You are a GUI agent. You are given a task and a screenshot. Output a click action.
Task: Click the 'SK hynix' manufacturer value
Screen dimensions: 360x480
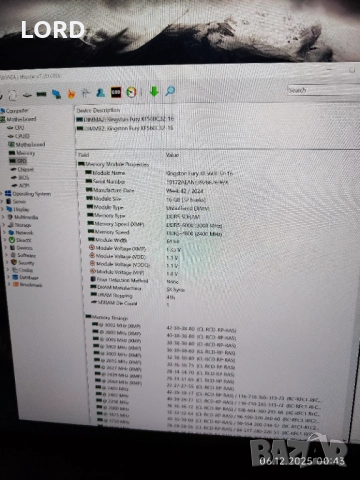[175, 290]
